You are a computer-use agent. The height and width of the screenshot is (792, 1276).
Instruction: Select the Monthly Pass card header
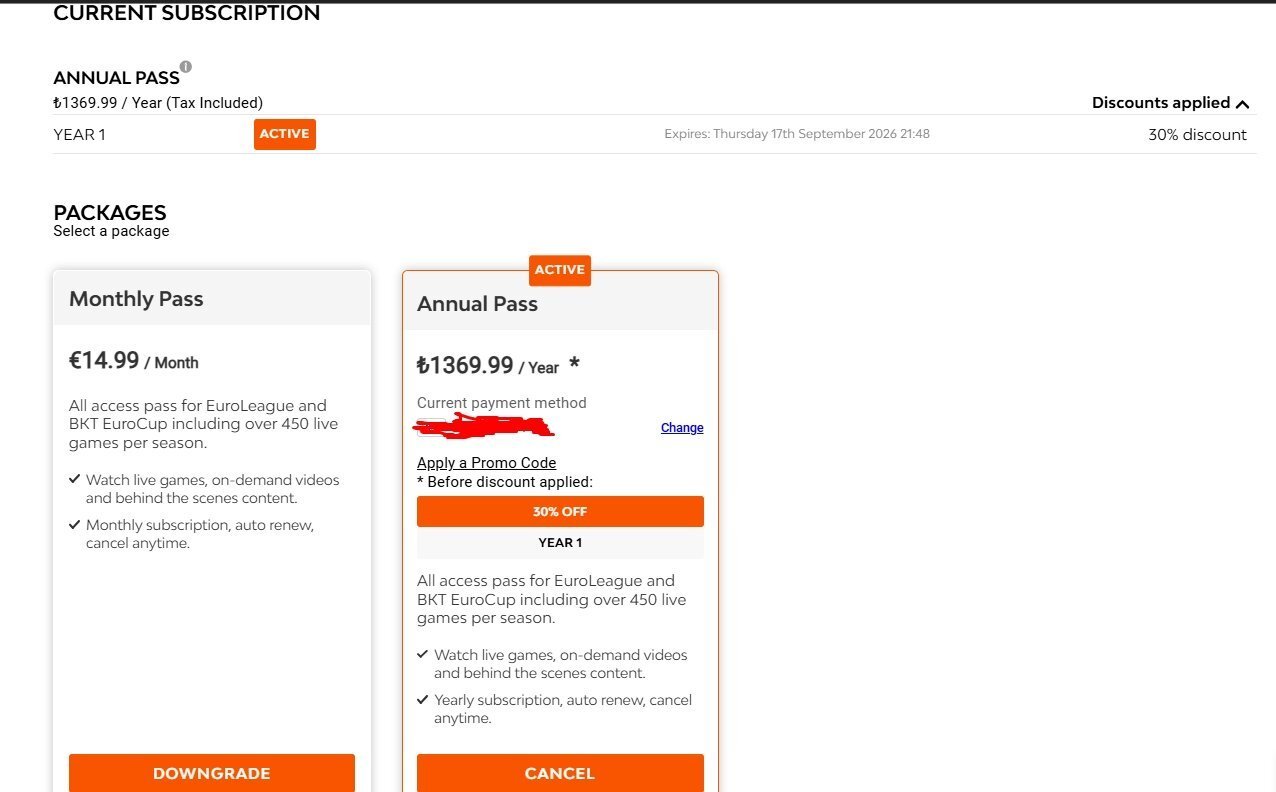click(212, 298)
